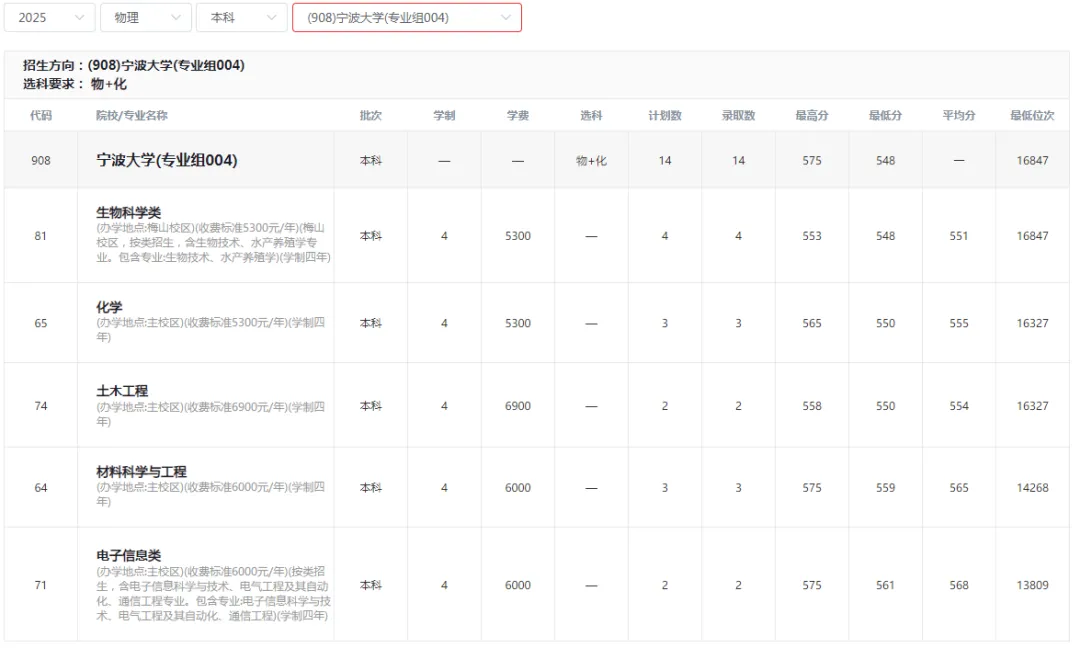This screenshot has width=1080, height=648.
Task: Click the 计划数 column header
Action: click(x=665, y=115)
